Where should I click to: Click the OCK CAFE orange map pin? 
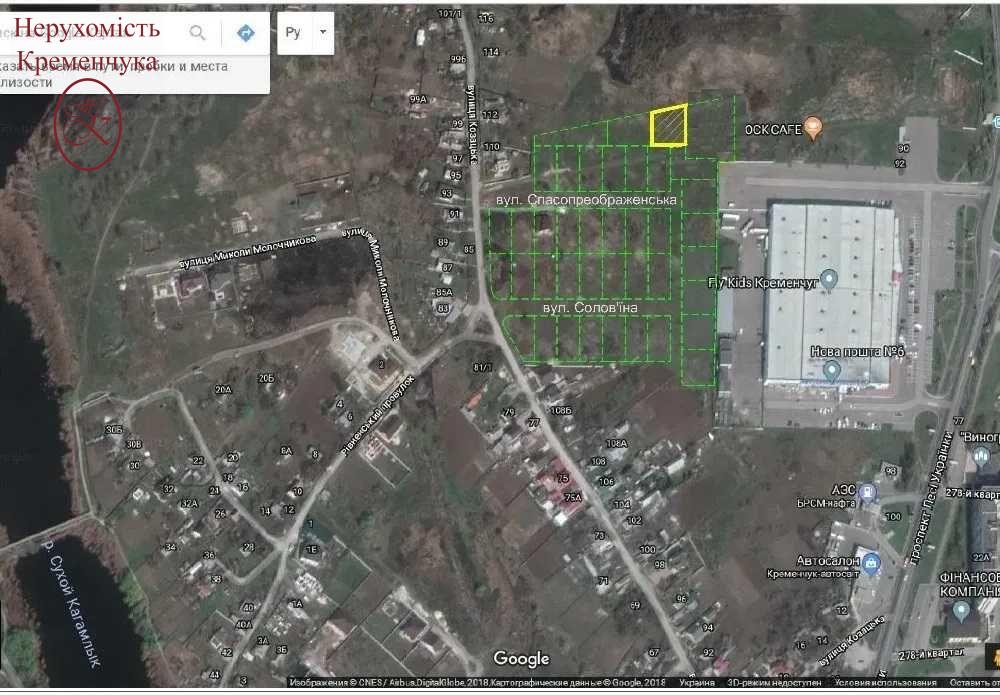[x=813, y=127]
